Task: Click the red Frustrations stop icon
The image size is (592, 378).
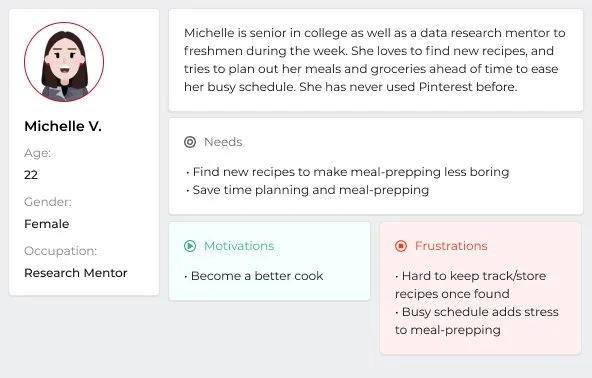Action: [401, 246]
